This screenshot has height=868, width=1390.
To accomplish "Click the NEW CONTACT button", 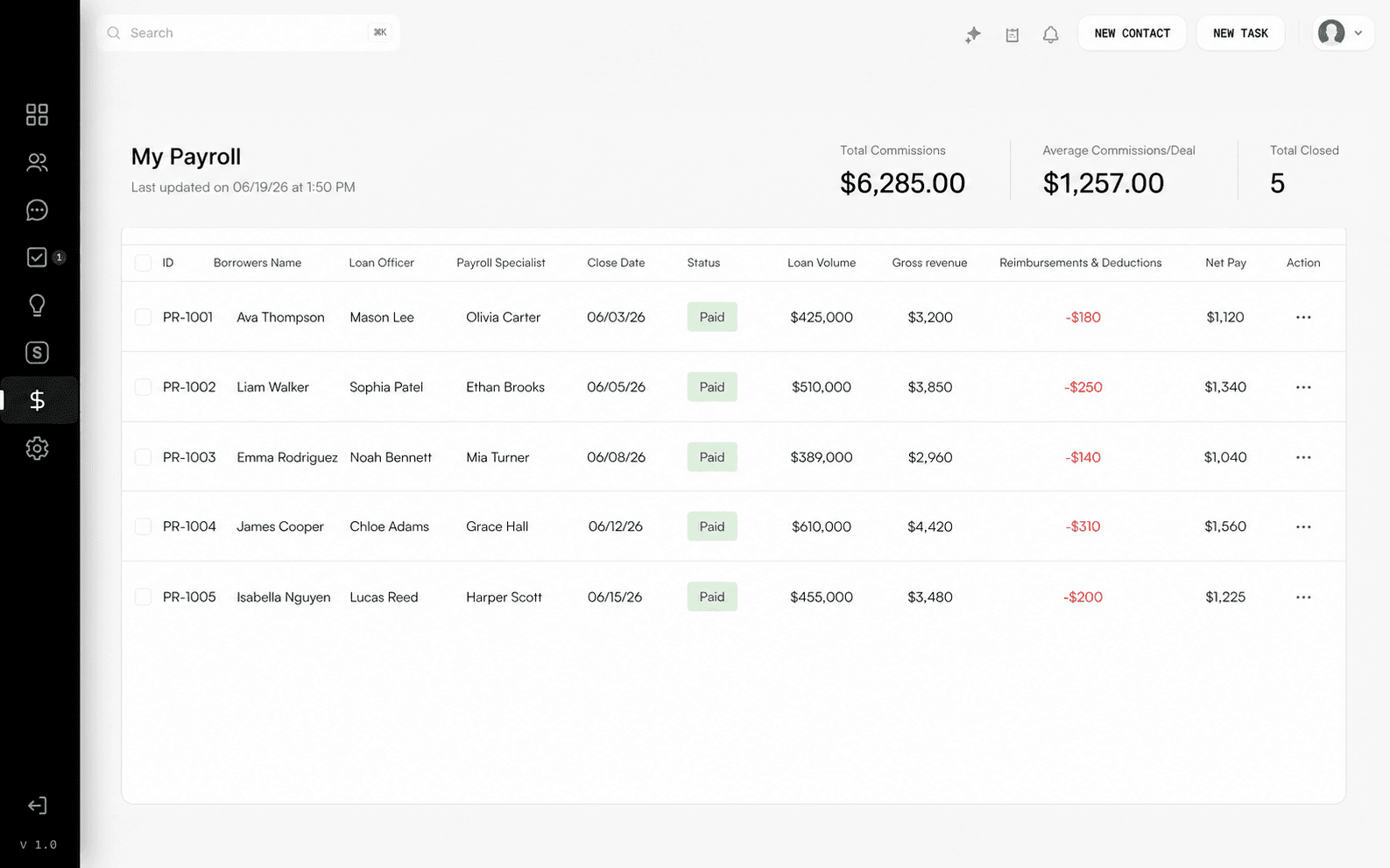I will pyautogui.click(x=1132, y=33).
